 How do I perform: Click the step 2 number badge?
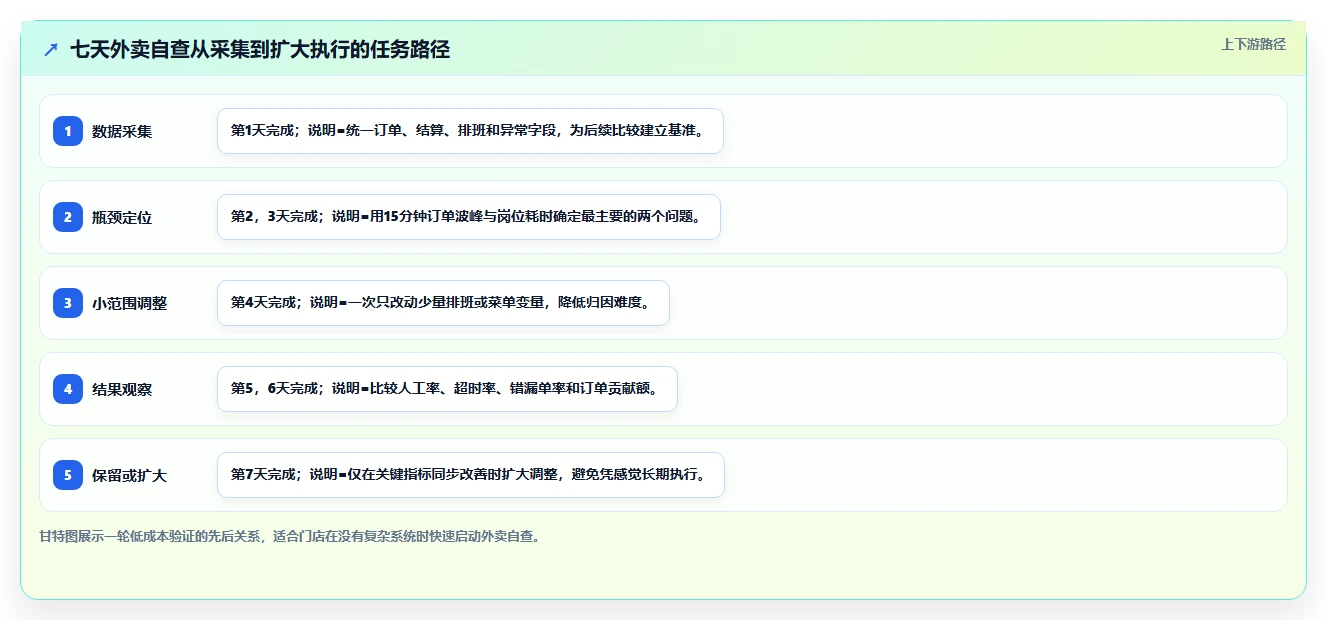coord(68,217)
